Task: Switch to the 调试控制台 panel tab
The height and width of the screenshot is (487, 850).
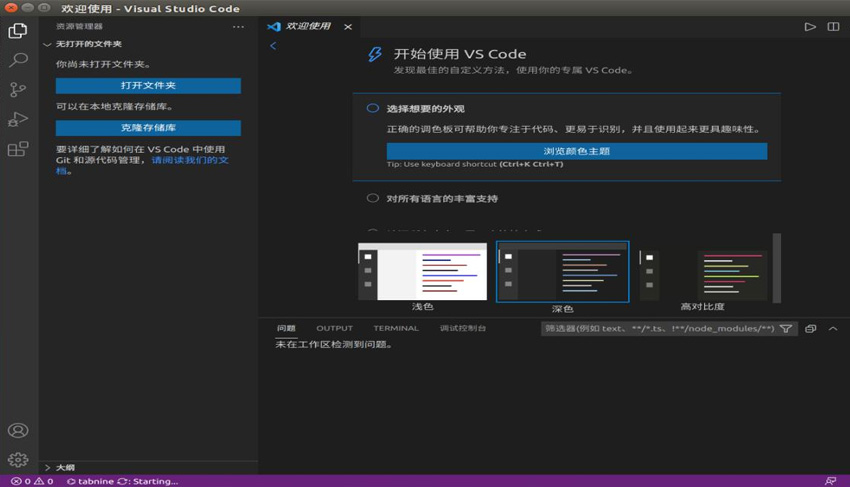Action: pyautogui.click(x=462, y=328)
